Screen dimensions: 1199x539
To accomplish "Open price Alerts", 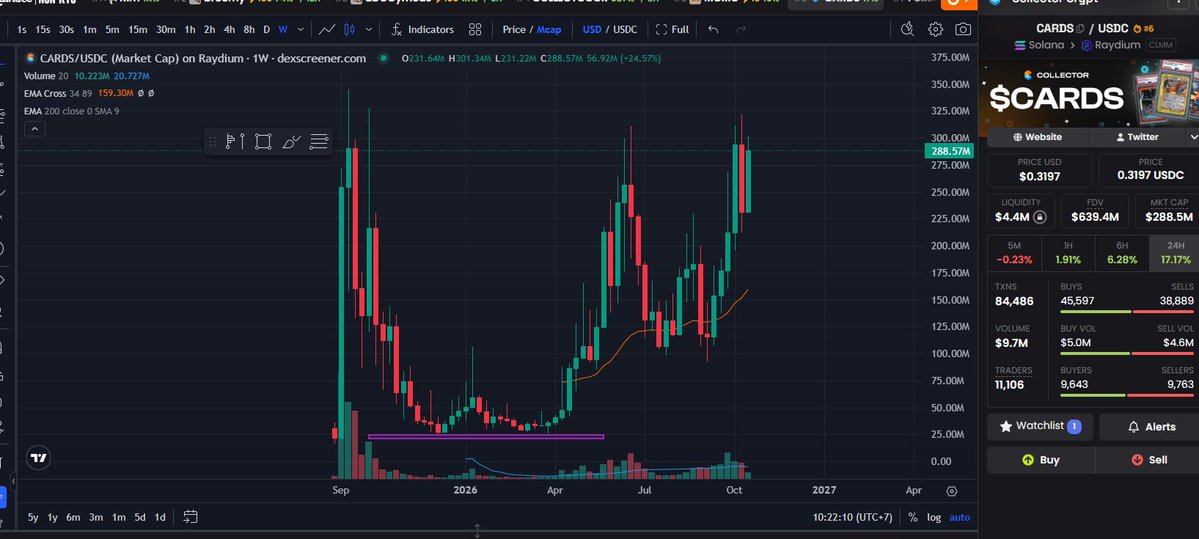I will (x=1150, y=427).
